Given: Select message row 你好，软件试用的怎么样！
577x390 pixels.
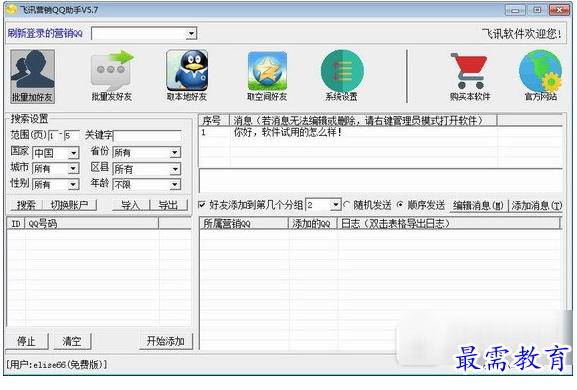Looking at the screenshot, I should pyautogui.click(x=380, y=132).
